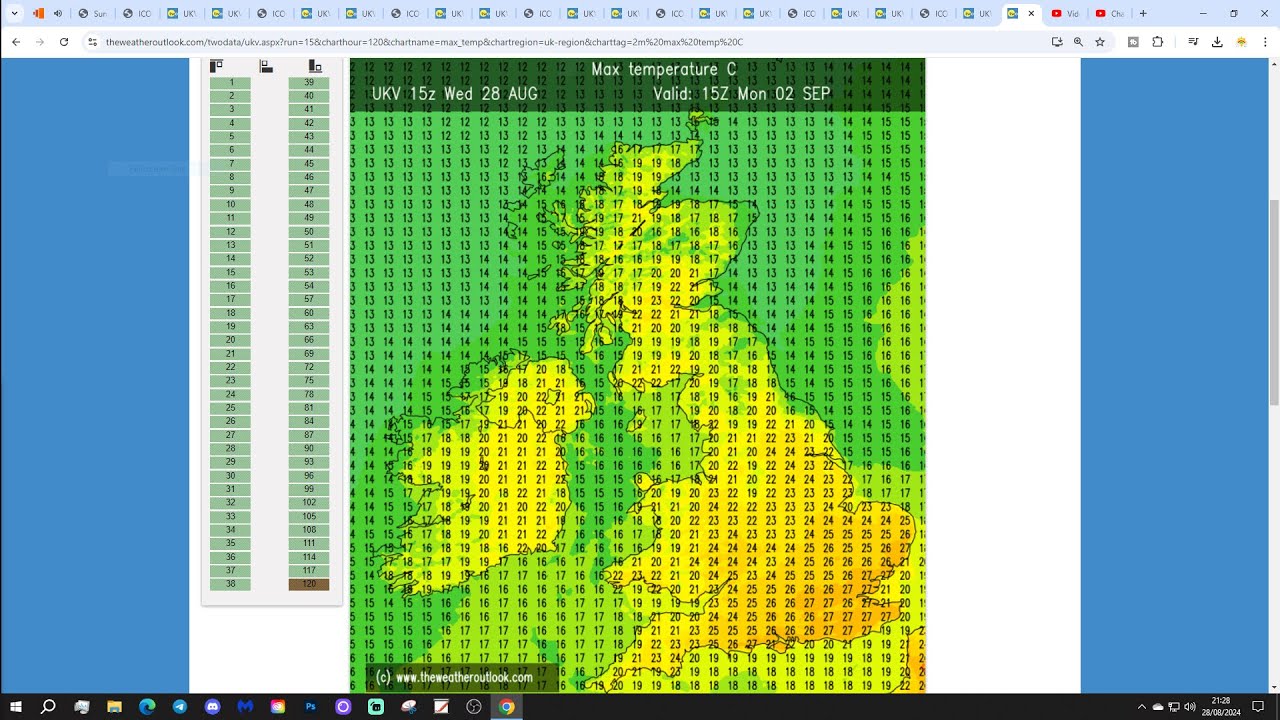
Task: Click the max temperature chart image
Action: [638, 375]
